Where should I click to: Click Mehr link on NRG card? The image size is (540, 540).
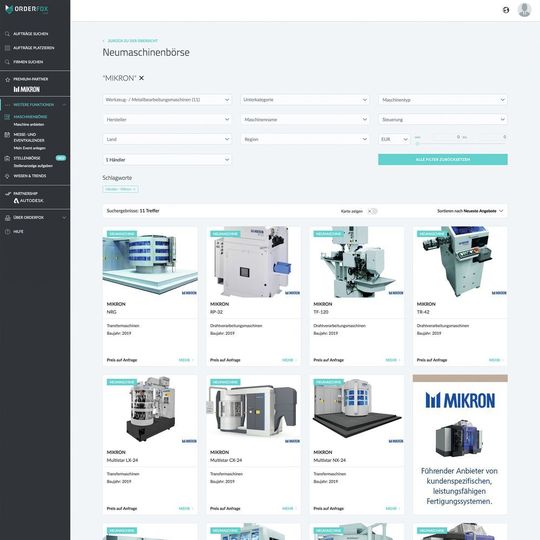(x=186, y=360)
